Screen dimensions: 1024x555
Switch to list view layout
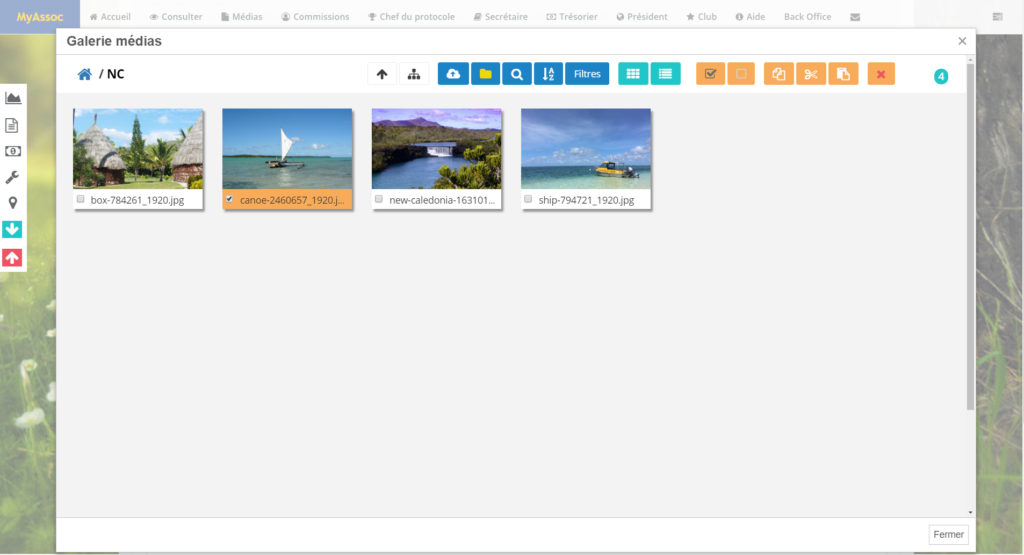coord(665,74)
